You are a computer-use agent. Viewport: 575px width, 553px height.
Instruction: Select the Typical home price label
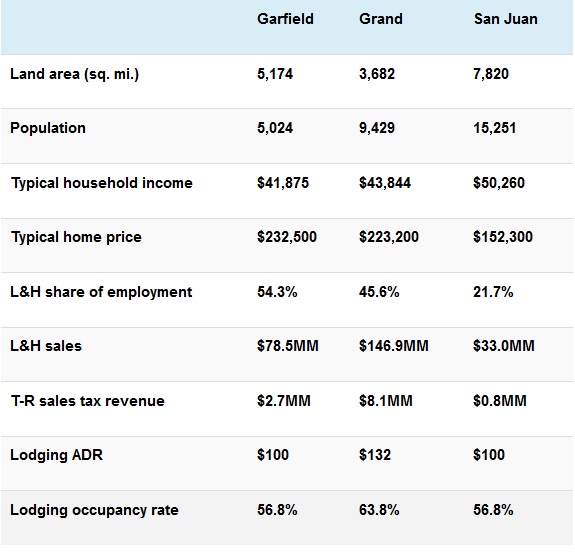[76, 237]
